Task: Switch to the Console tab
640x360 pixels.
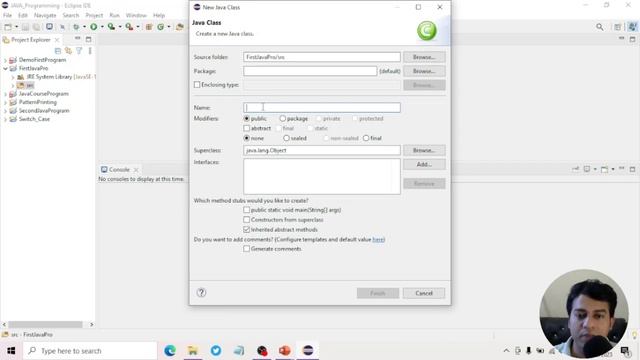Action: click(x=119, y=169)
